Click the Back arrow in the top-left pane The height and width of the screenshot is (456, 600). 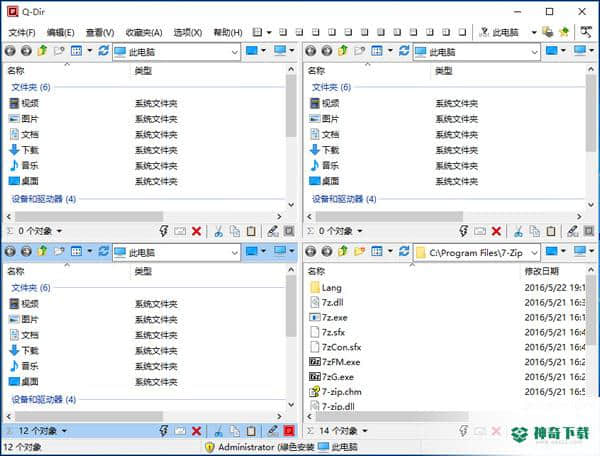(10, 51)
